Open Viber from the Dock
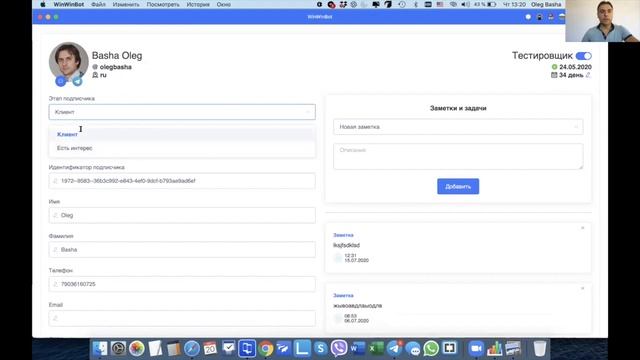Image resolution: width=640 pixels, height=360 pixels. 339,348
